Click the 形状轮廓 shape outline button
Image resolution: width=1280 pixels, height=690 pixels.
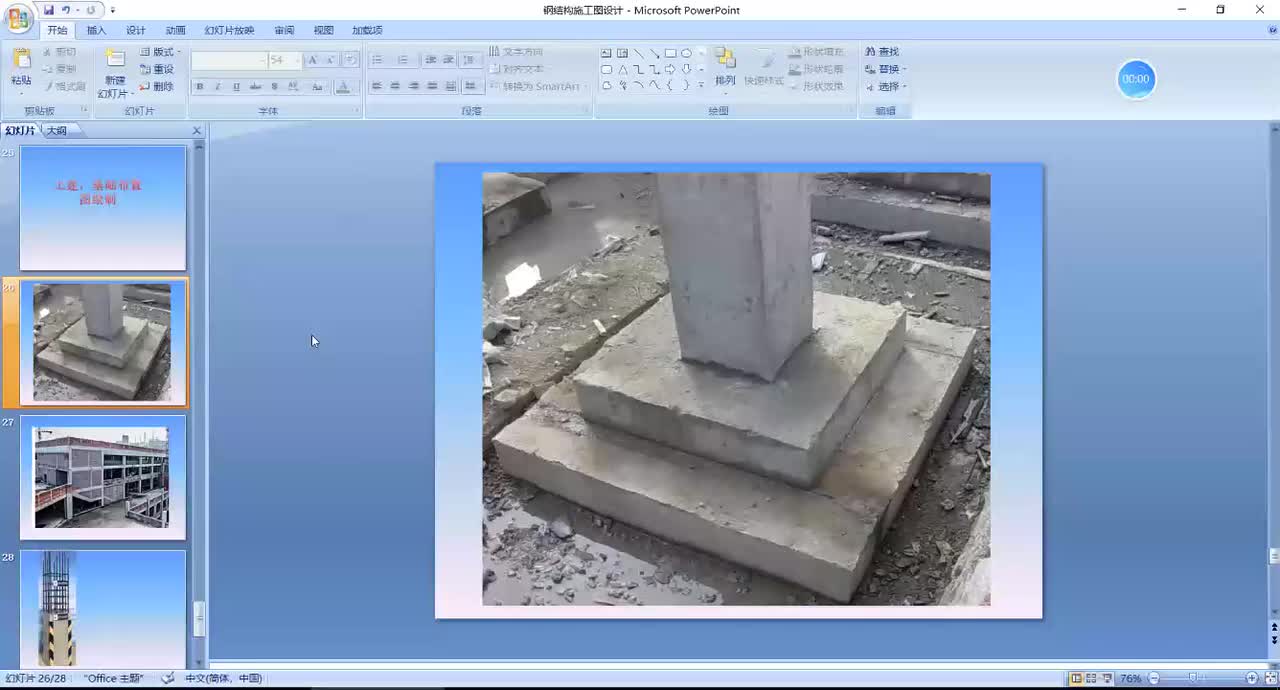pyautogui.click(x=816, y=69)
